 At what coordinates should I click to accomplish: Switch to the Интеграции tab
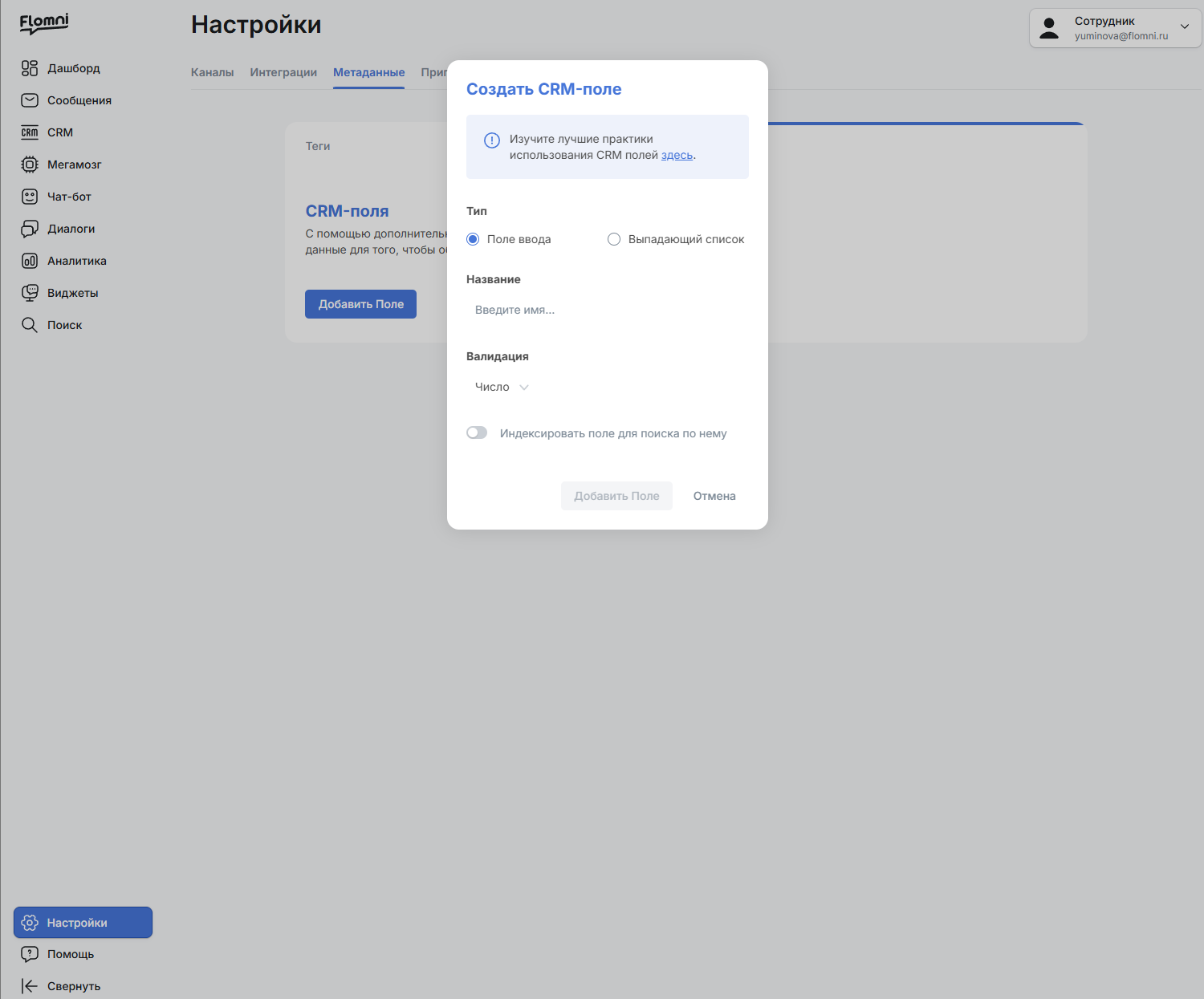(283, 72)
